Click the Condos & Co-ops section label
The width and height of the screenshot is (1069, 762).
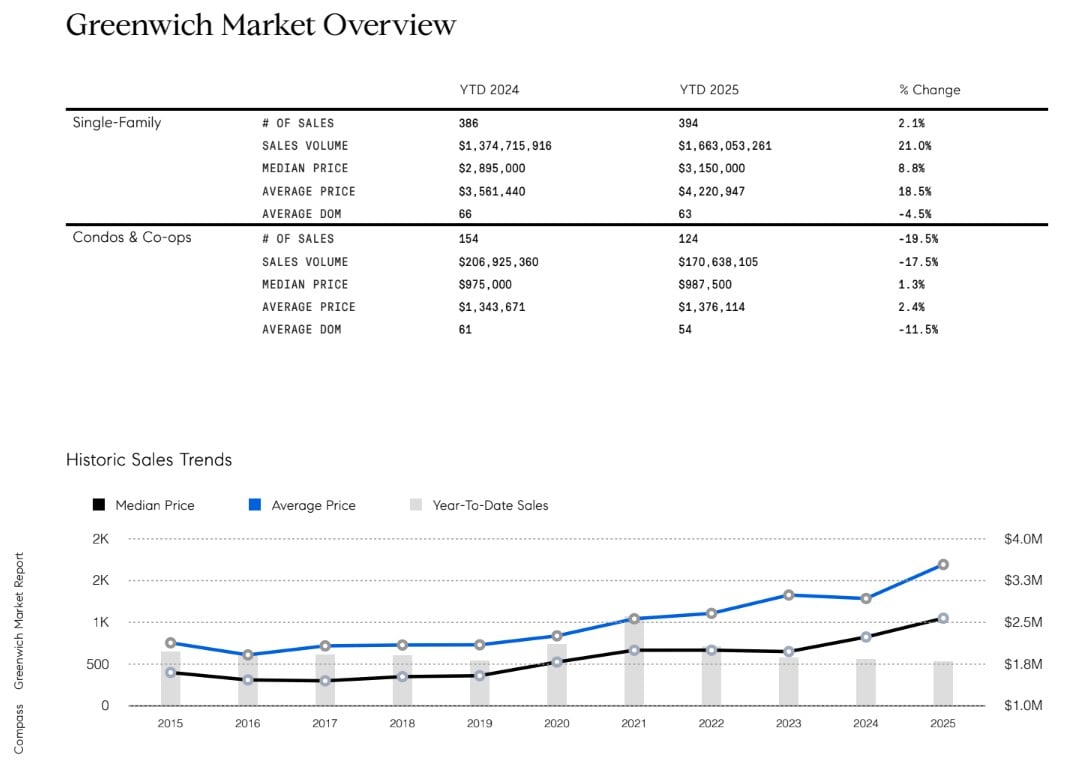132,238
